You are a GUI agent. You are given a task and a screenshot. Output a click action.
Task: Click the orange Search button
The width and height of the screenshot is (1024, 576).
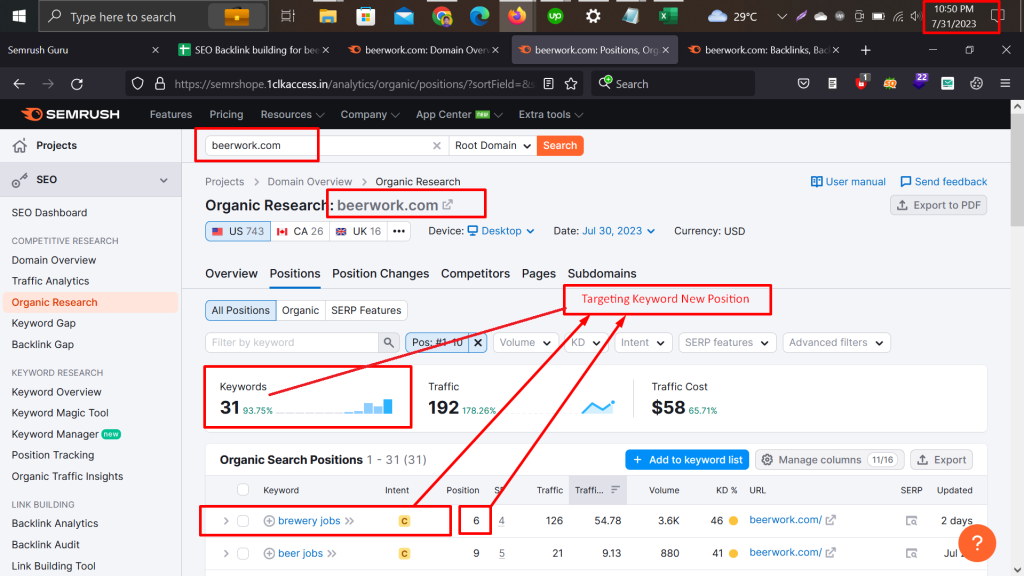[560, 146]
